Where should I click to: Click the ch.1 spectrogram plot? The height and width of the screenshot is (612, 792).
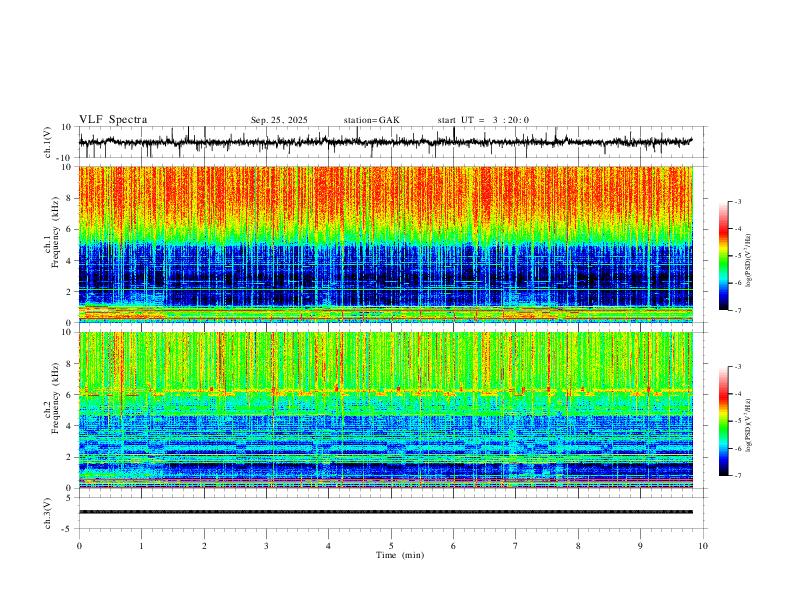[x=385, y=244]
